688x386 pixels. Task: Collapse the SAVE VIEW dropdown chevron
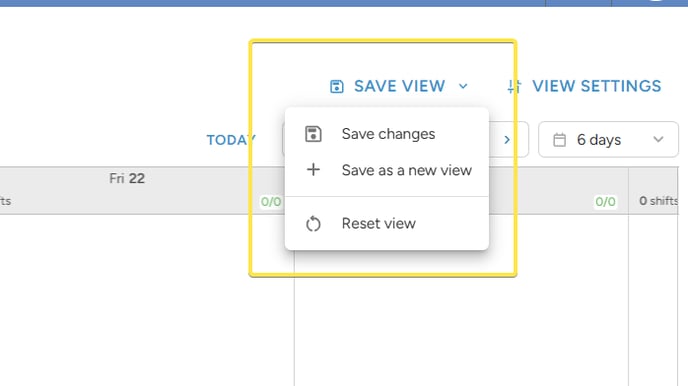click(463, 86)
